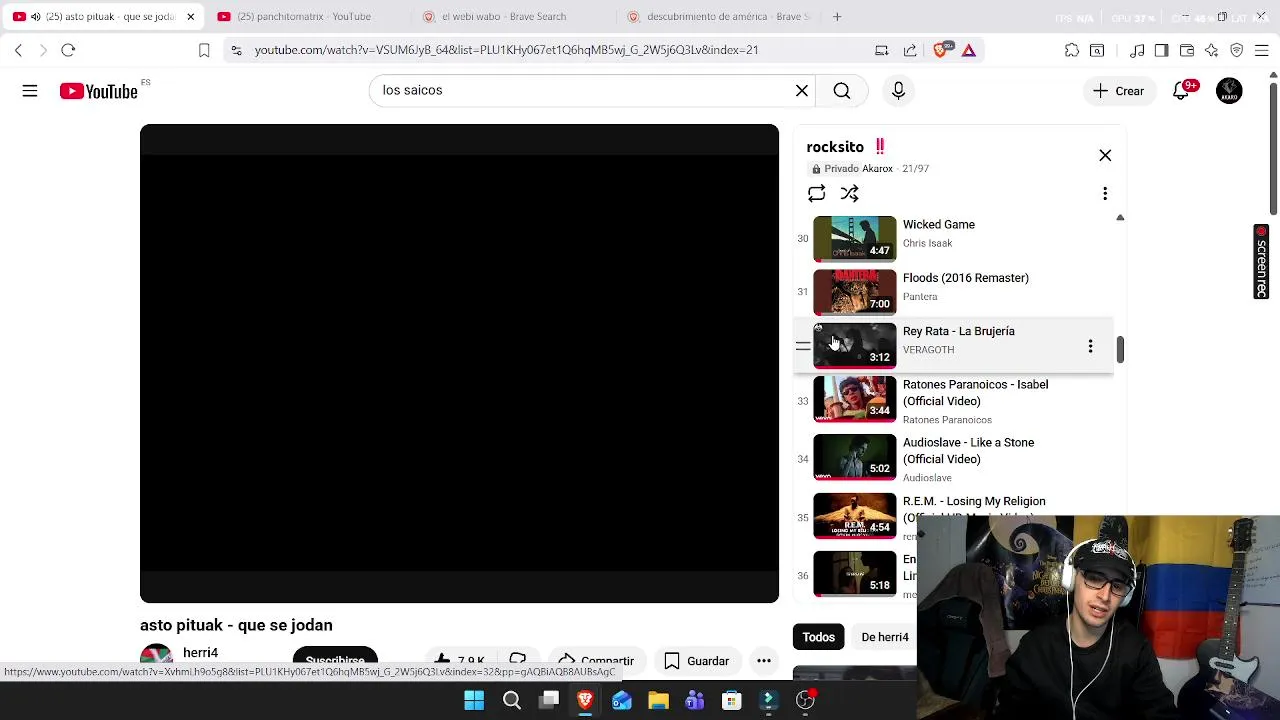
Task: Close the asto pituak browser tab
Action: click(190, 17)
